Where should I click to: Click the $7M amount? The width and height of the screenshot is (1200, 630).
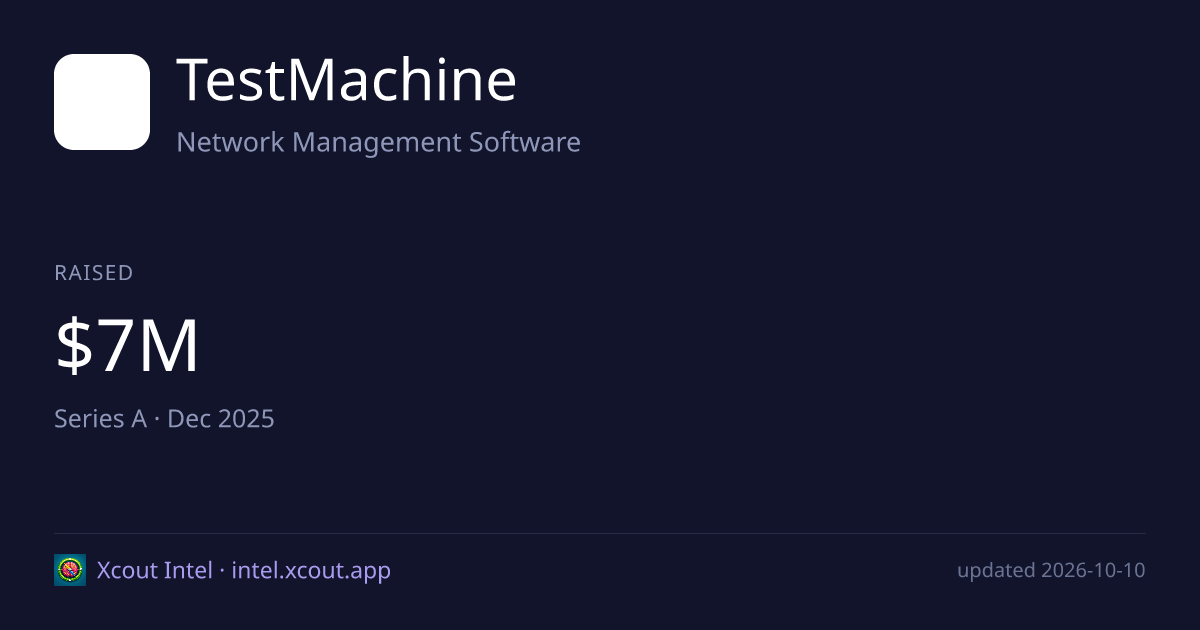click(x=127, y=345)
